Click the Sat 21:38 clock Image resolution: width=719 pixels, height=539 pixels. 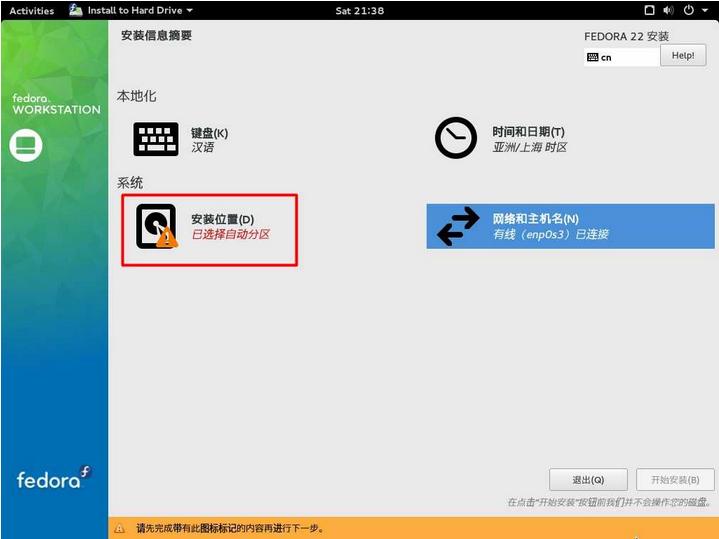tap(360, 11)
